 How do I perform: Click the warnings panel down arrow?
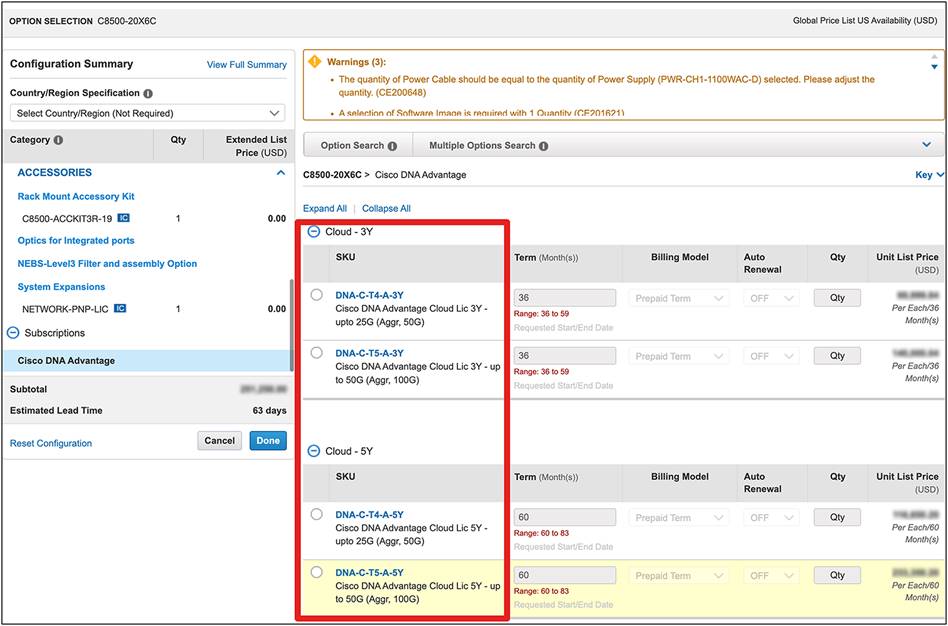coord(935,67)
